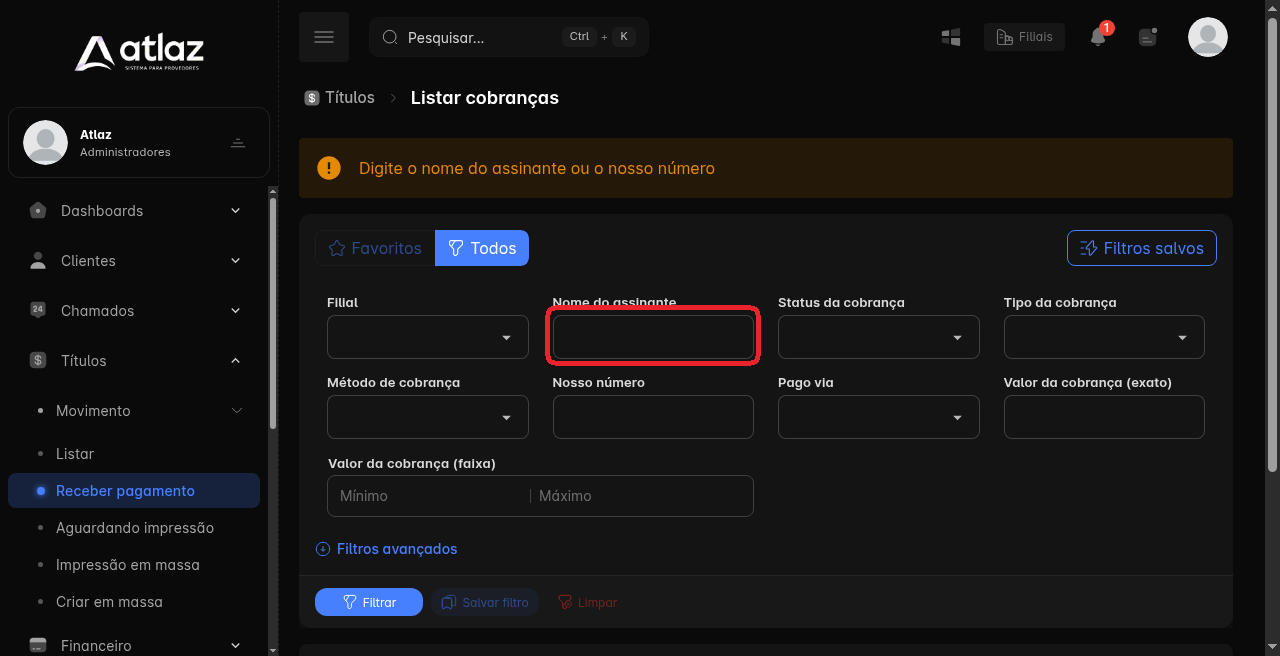The image size is (1280, 656).
Task: Click the Clientes person icon
Action: pos(38,260)
